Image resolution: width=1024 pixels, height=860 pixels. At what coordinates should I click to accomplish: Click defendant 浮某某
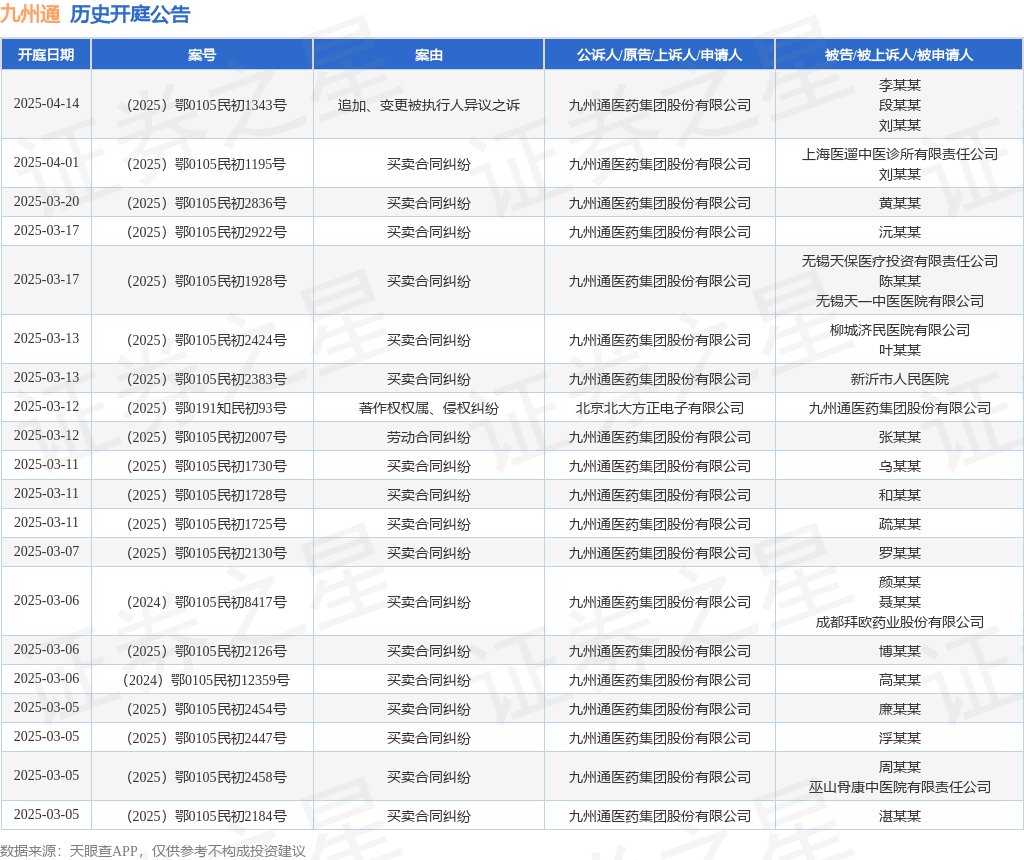point(900,738)
